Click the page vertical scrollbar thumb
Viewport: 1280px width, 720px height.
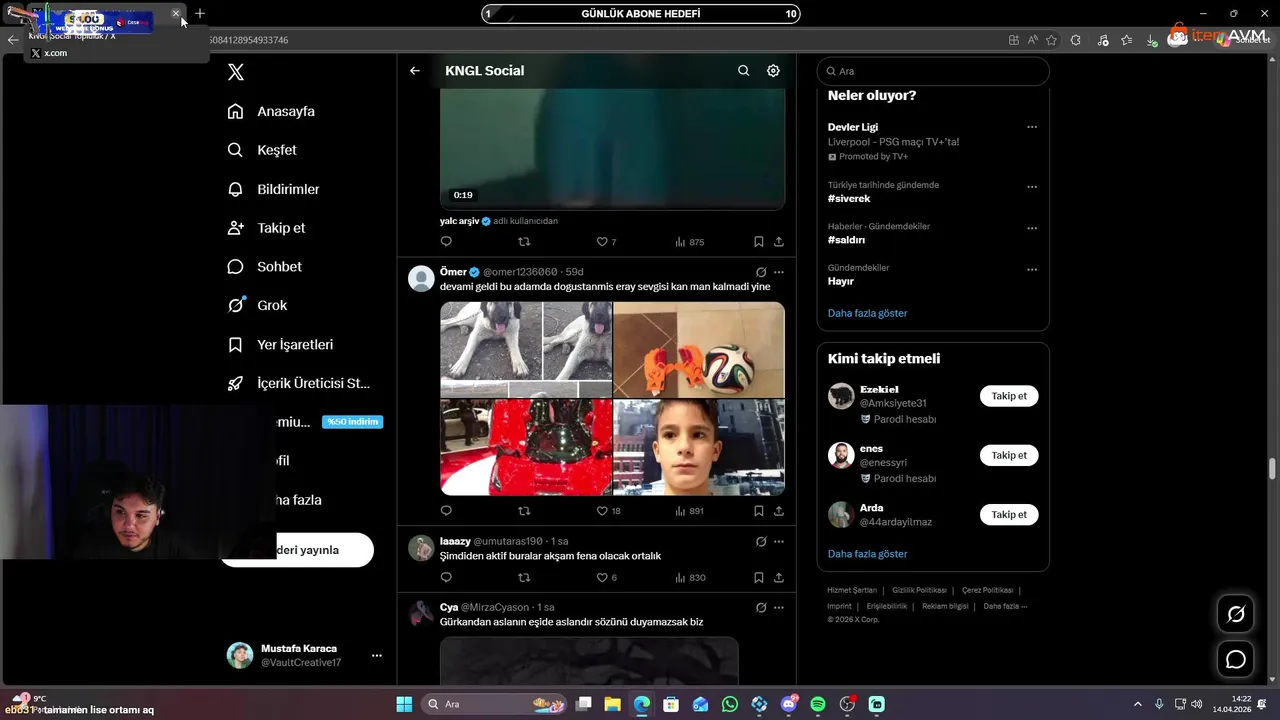click(x=1273, y=469)
